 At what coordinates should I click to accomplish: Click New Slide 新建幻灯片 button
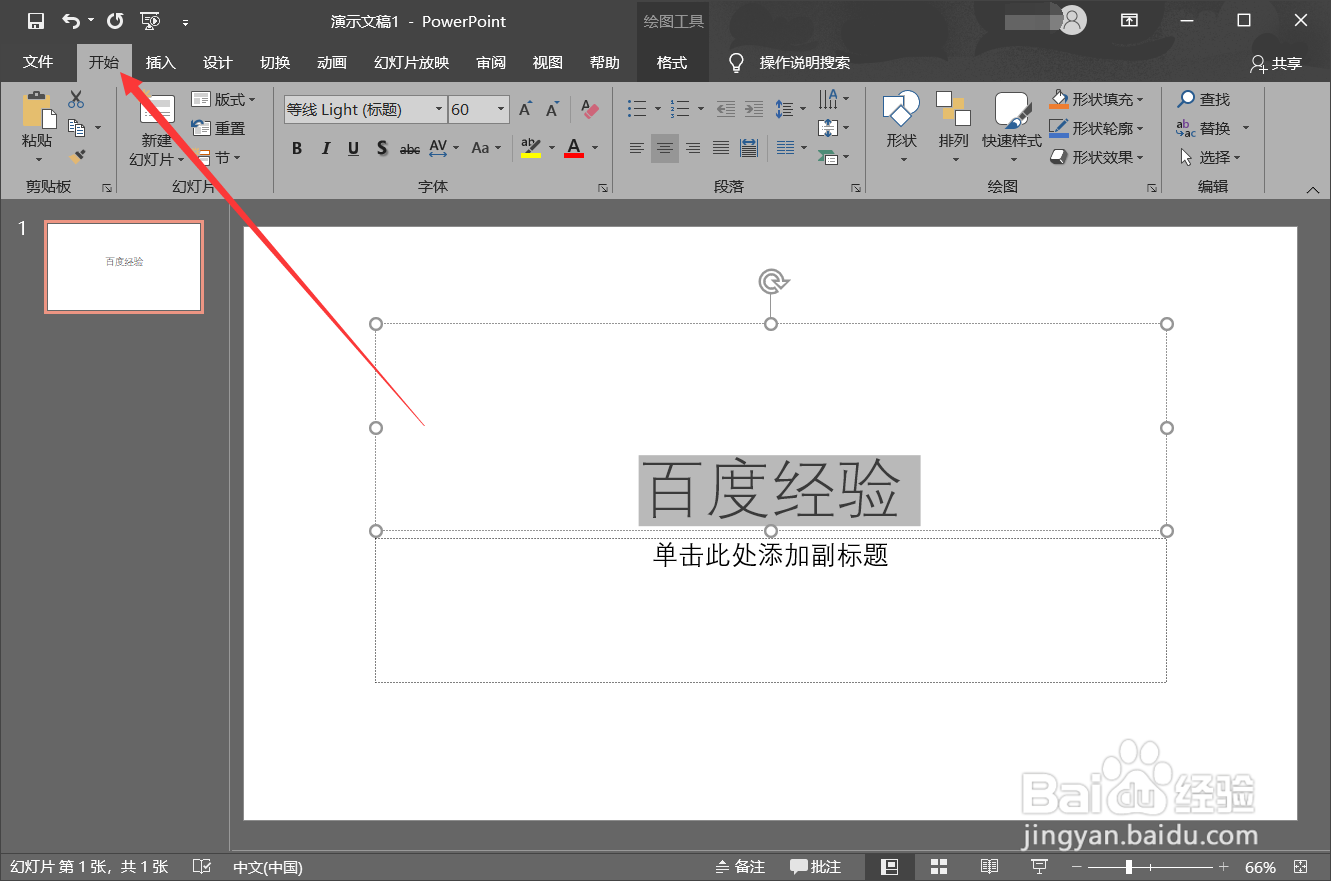[157, 130]
